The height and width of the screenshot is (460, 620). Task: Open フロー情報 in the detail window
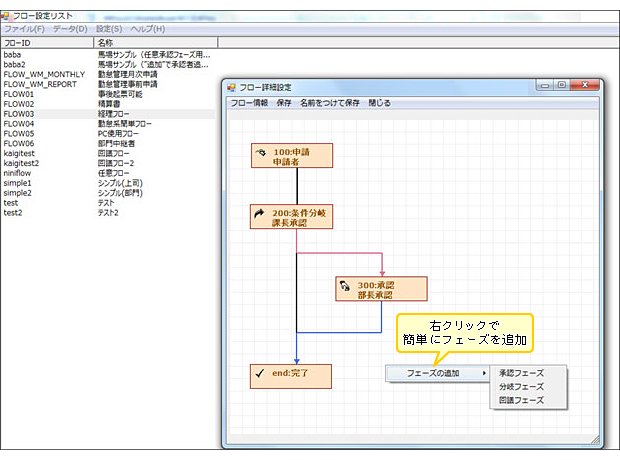(x=249, y=103)
